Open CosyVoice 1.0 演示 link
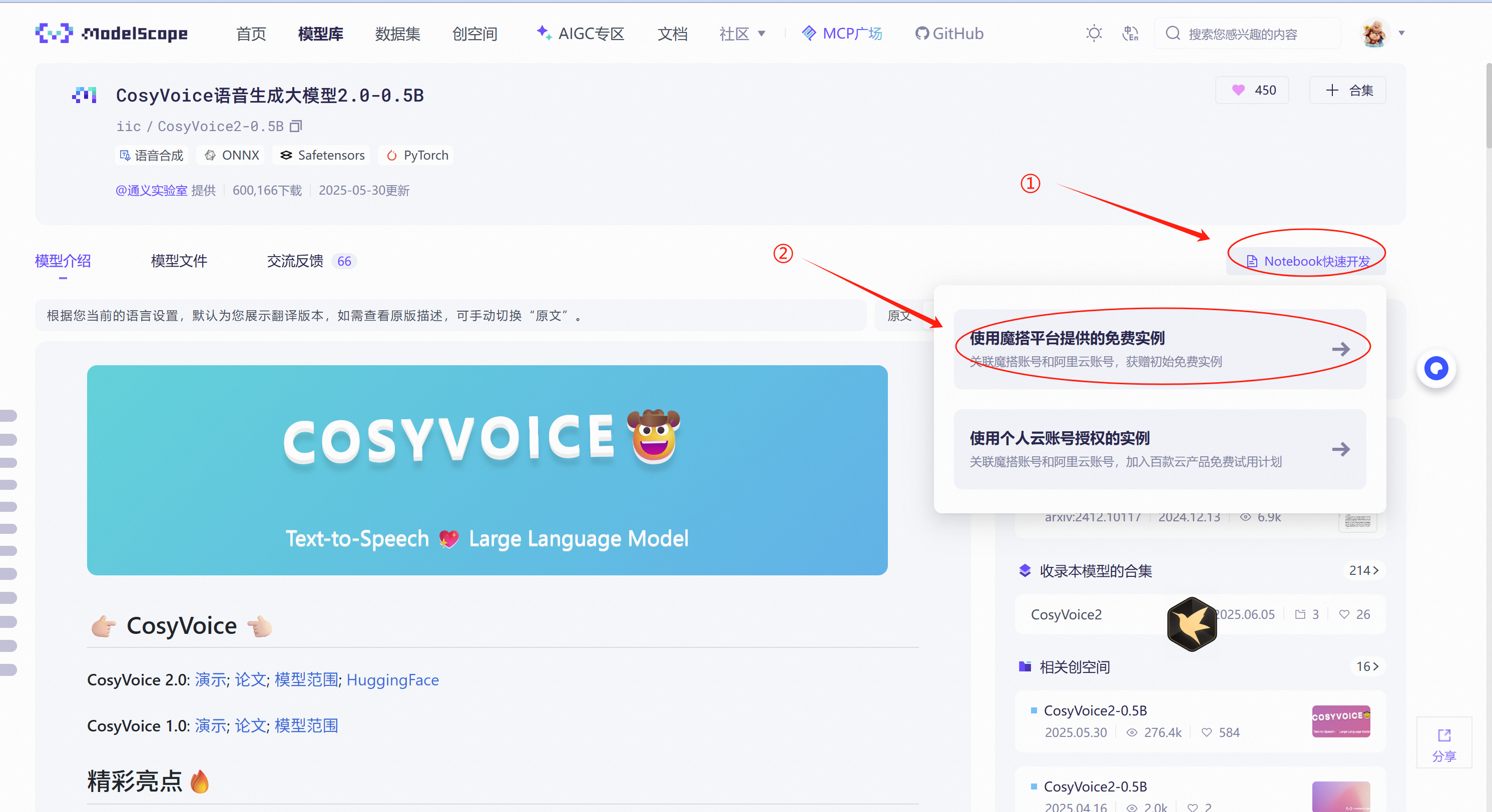 pyautogui.click(x=210, y=726)
